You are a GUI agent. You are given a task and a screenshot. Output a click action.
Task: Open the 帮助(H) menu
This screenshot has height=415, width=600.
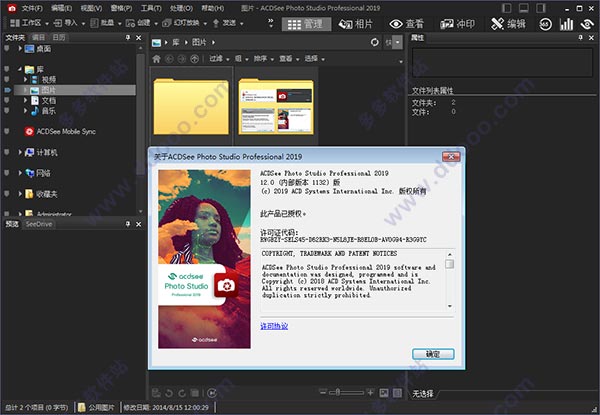[x=213, y=8]
